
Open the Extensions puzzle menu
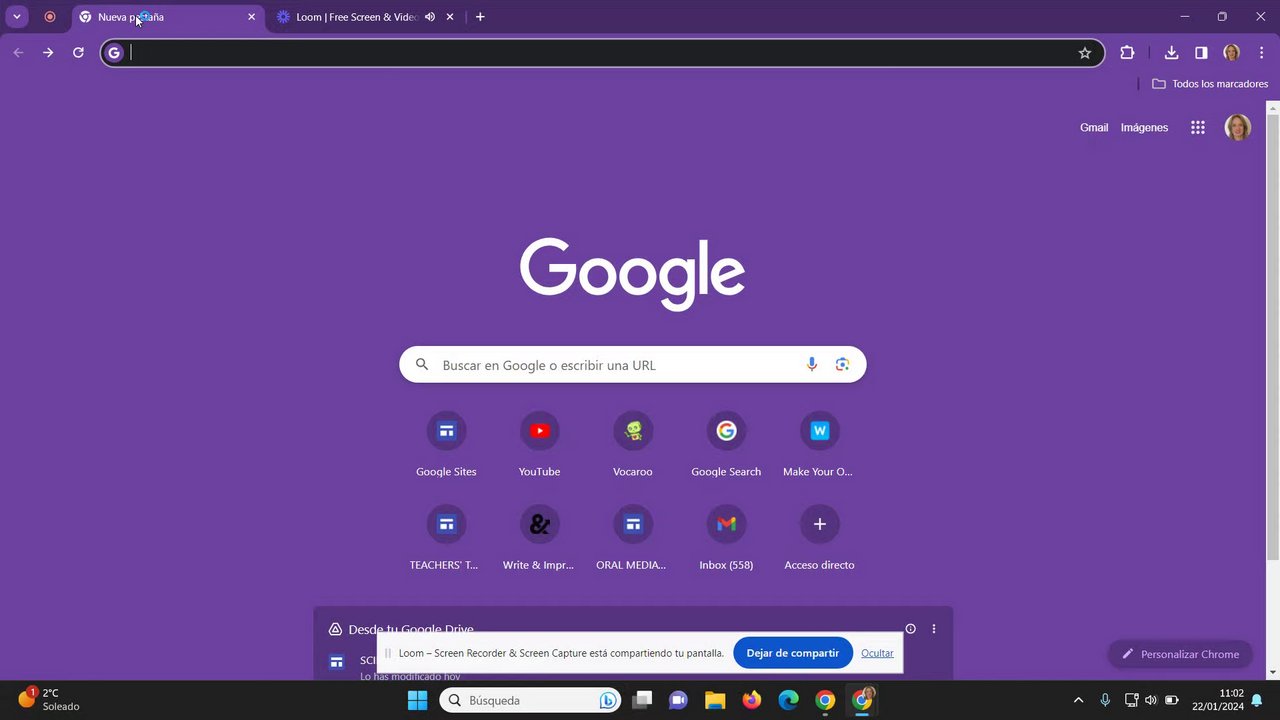click(1127, 53)
